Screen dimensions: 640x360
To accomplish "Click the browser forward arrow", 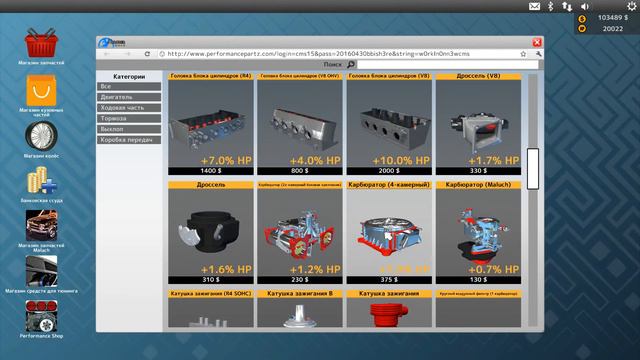I will tap(127, 54).
